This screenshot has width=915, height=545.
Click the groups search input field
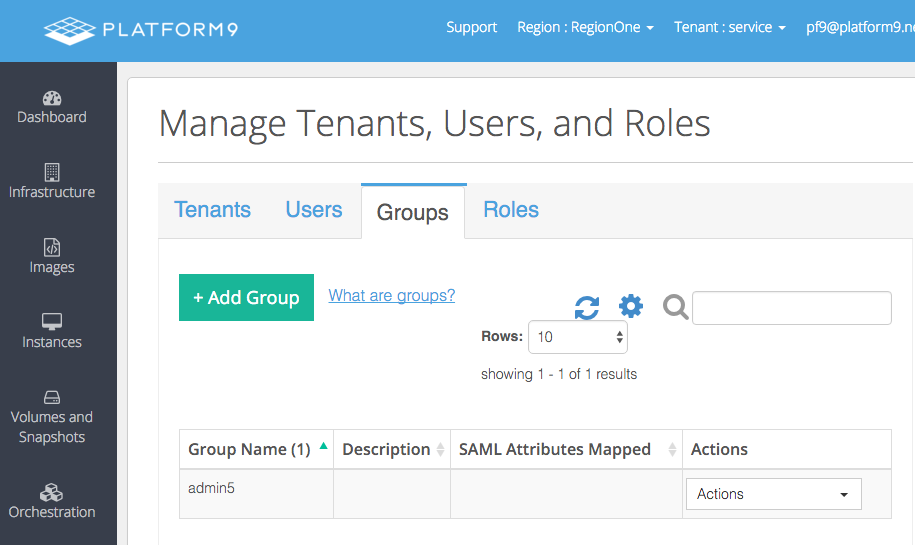(791, 308)
